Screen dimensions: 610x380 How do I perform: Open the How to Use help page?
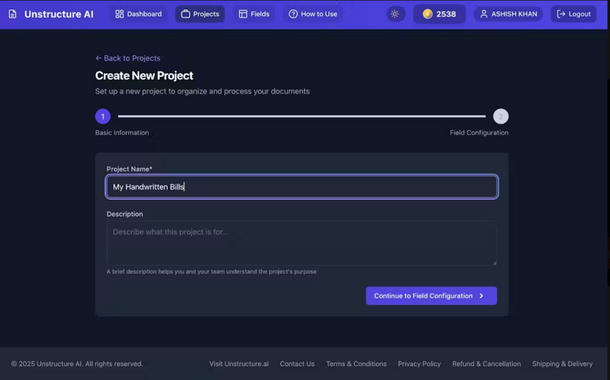313,14
